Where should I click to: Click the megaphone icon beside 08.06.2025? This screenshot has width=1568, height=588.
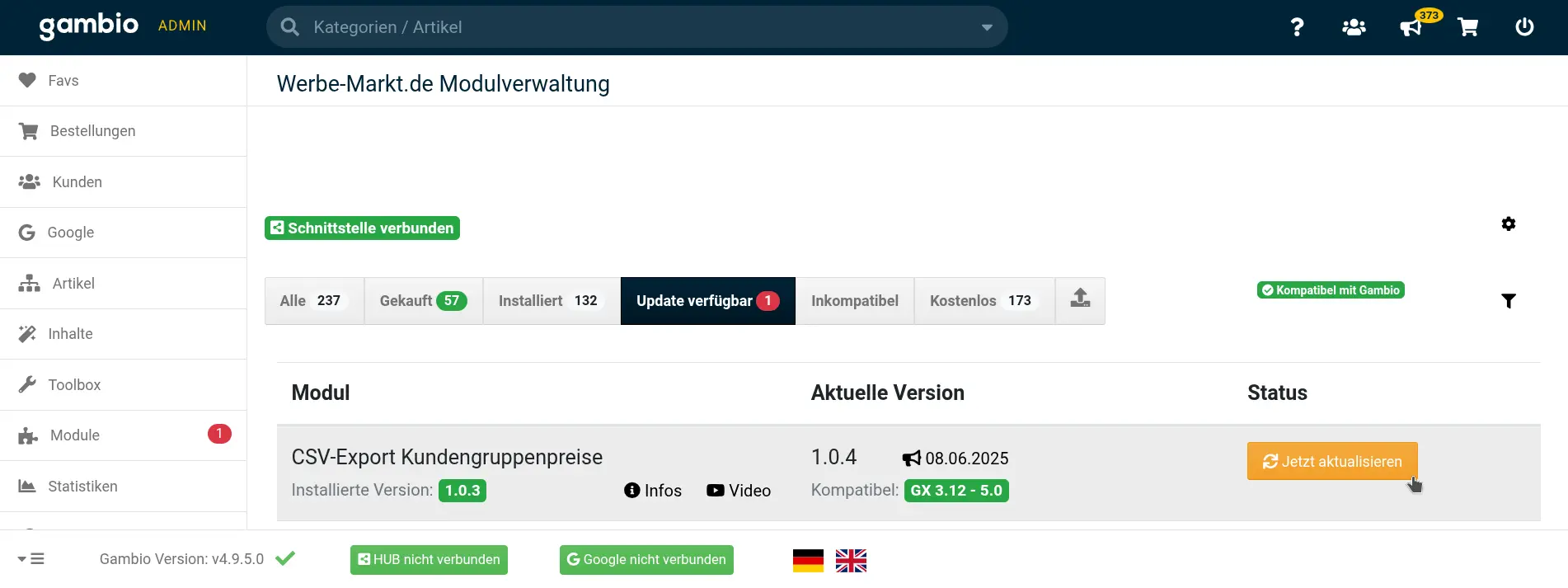[x=912, y=459]
